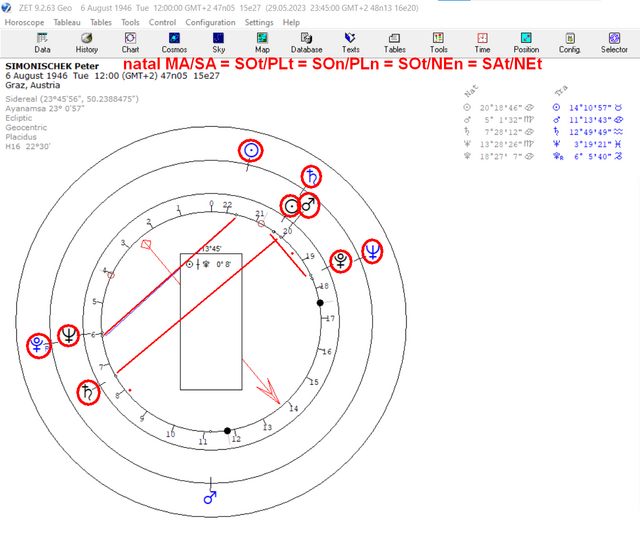Click transit Mars position 11°13'43"
The height and width of the screenshot is (543, 640).
point(588,120)
